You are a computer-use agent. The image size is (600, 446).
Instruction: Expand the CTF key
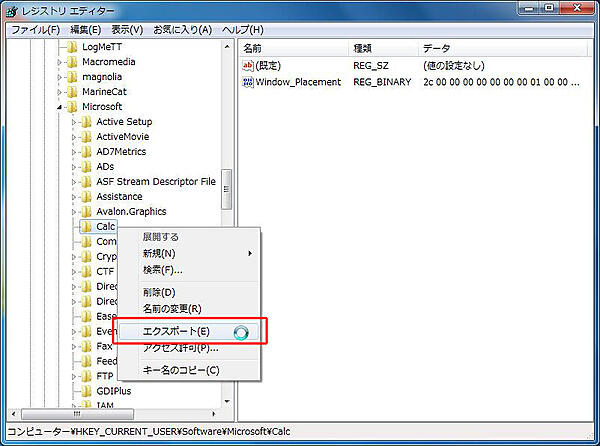pos(74,272)
